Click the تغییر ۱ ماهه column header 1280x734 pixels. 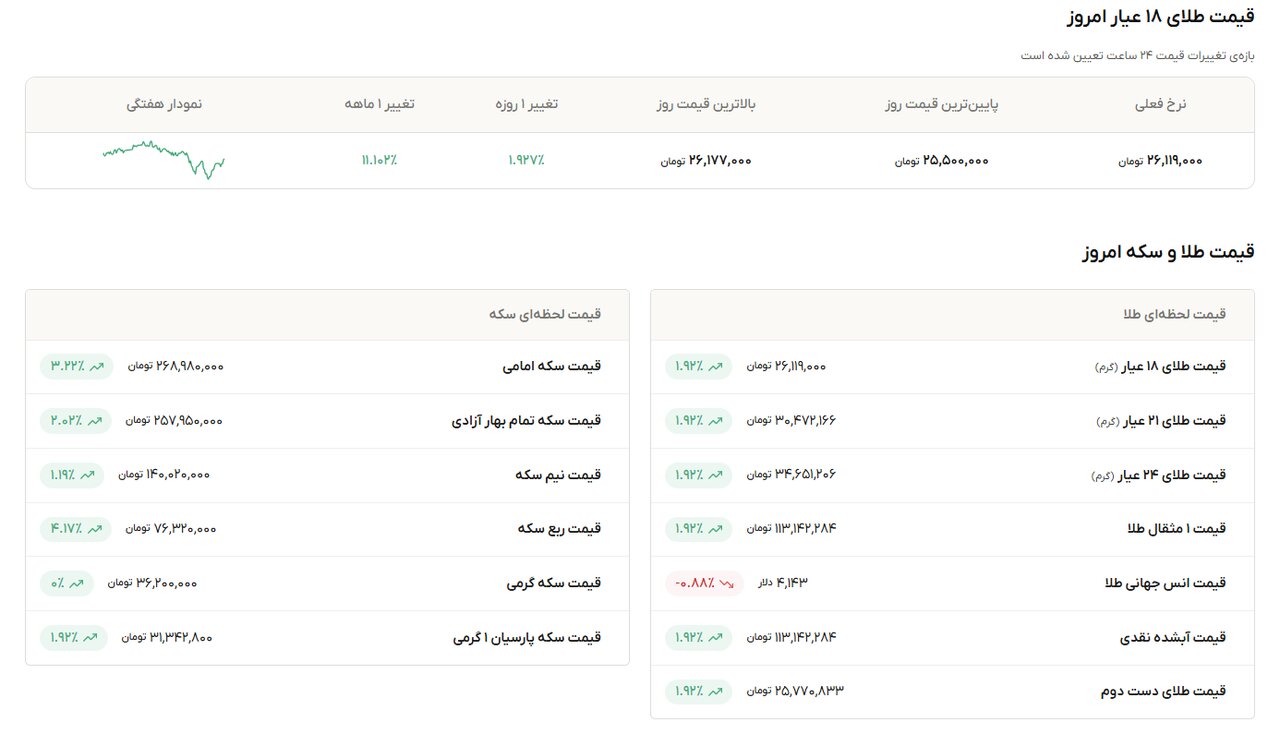pyautogui.click(x=380, y=104)
